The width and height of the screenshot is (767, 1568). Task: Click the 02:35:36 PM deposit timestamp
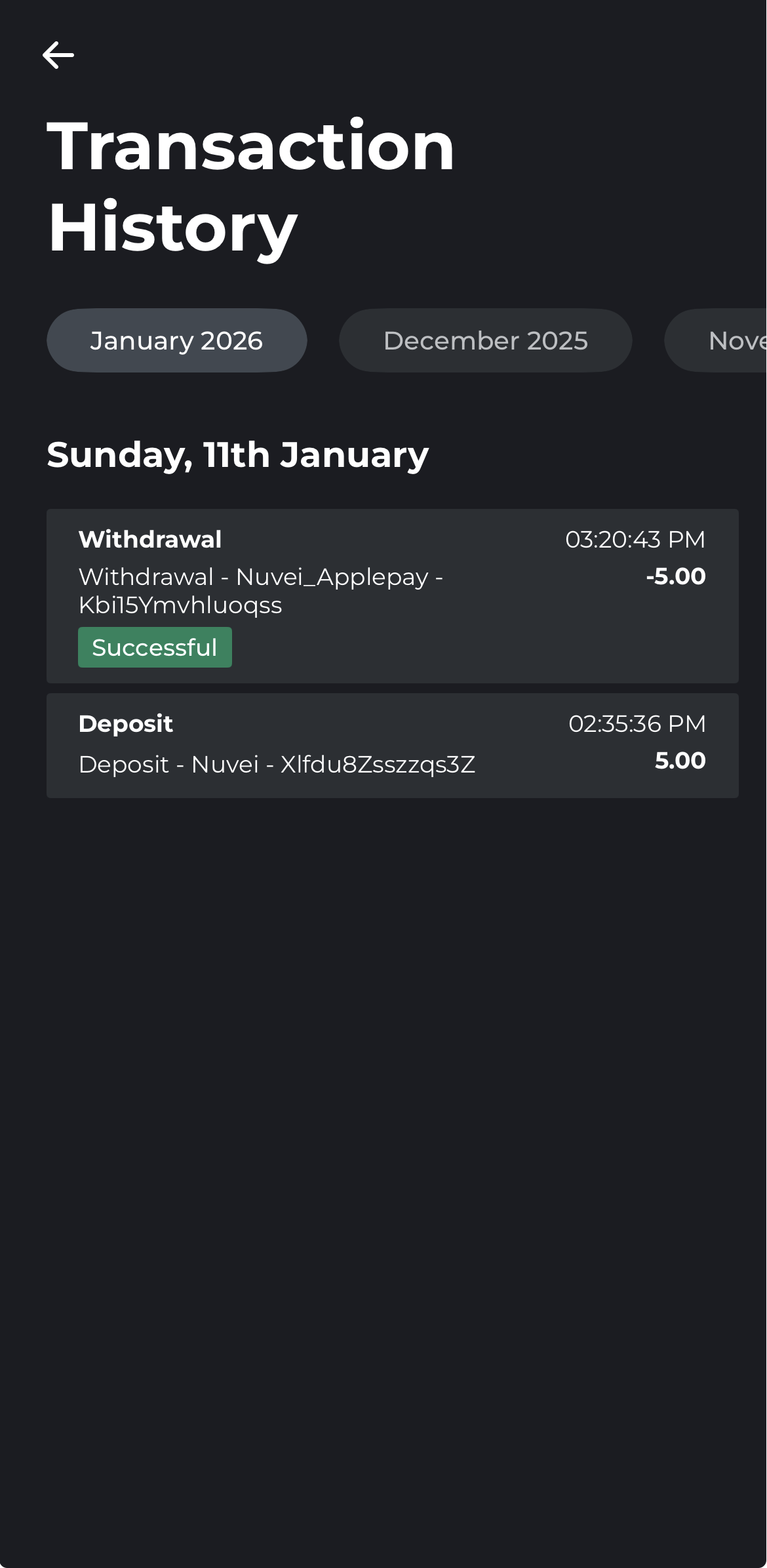(637, 723)
